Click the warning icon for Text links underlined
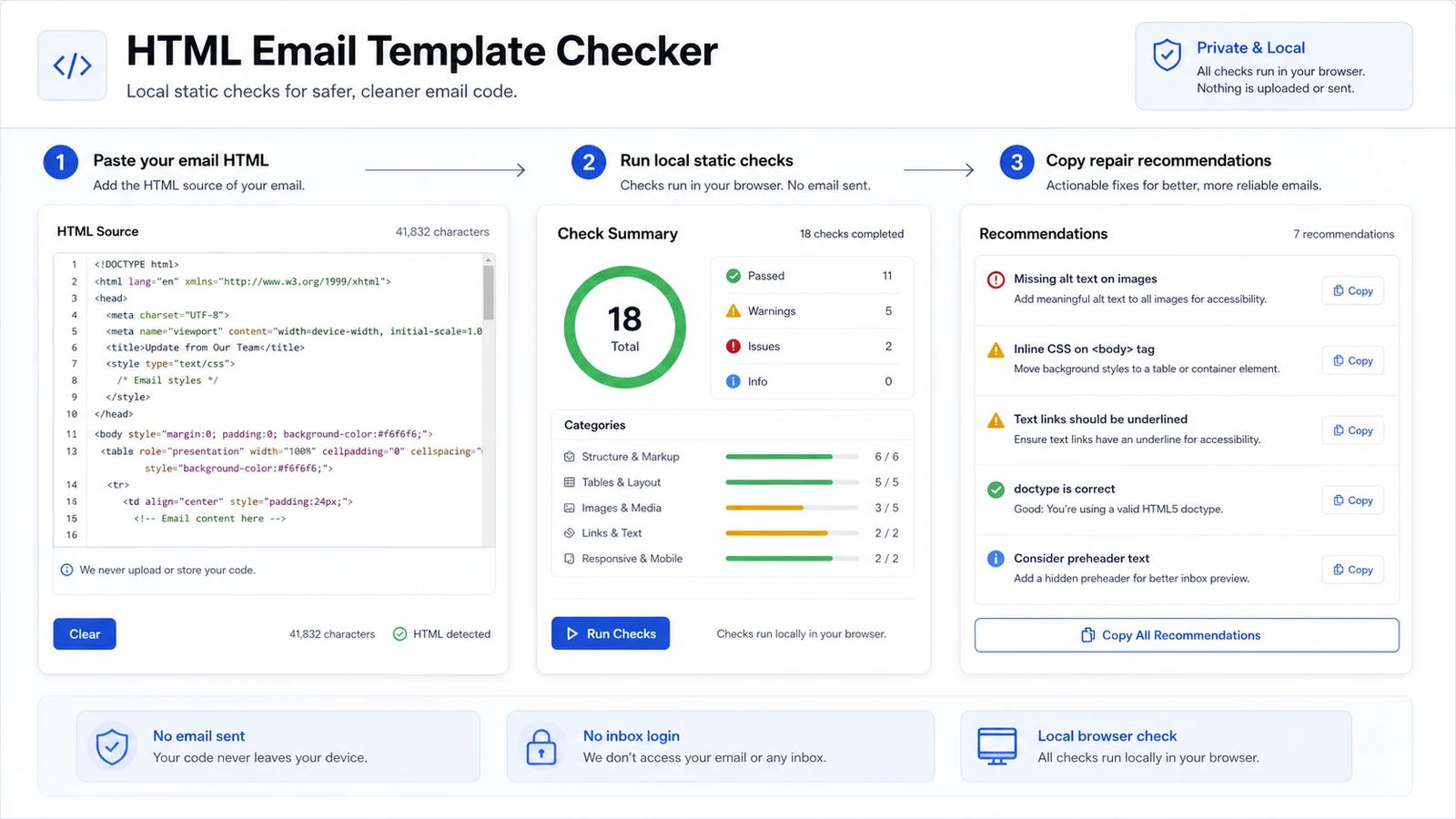Viewport: 1456px width, 819px height. point(996,420)
